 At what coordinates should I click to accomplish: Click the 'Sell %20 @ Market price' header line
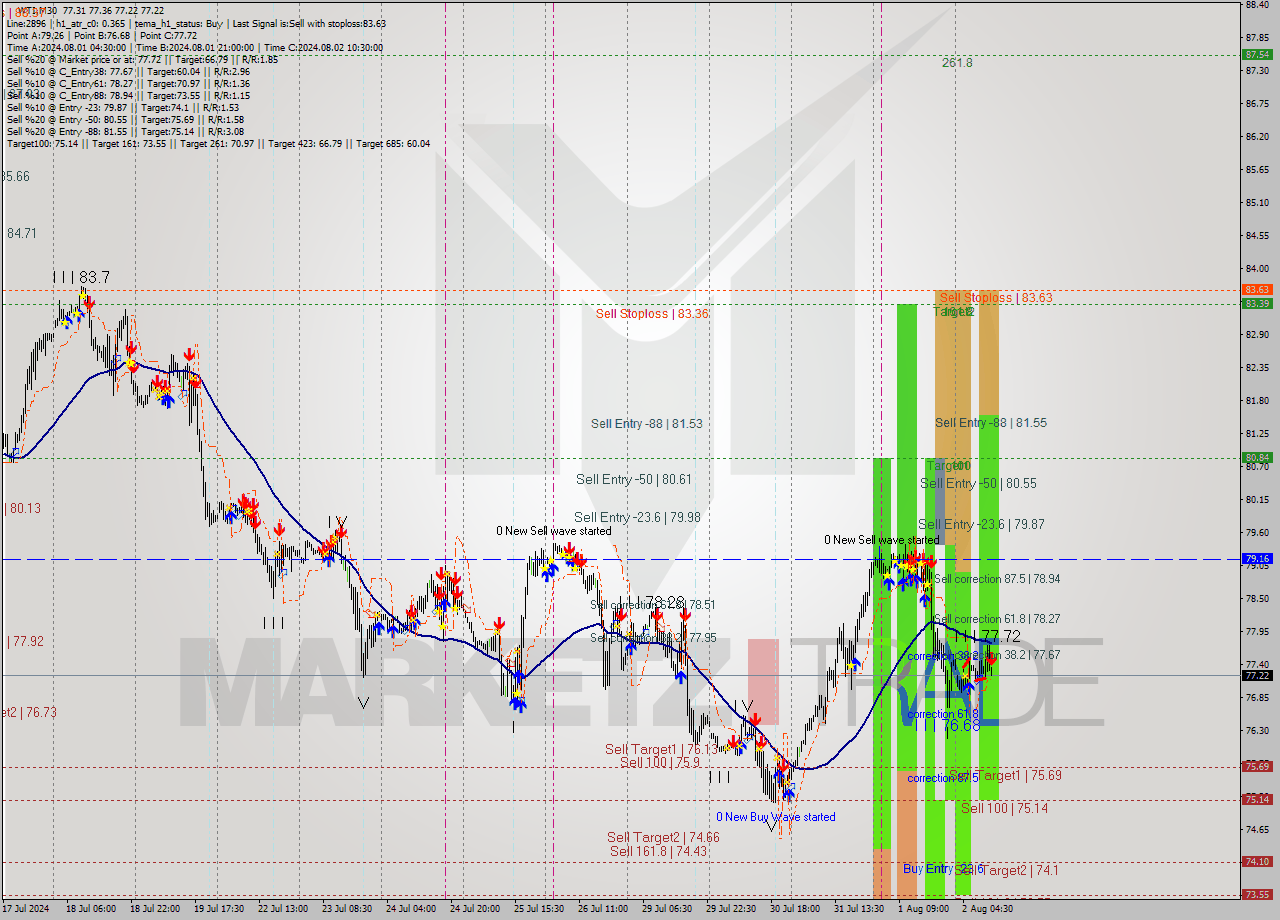pos(142,59)
